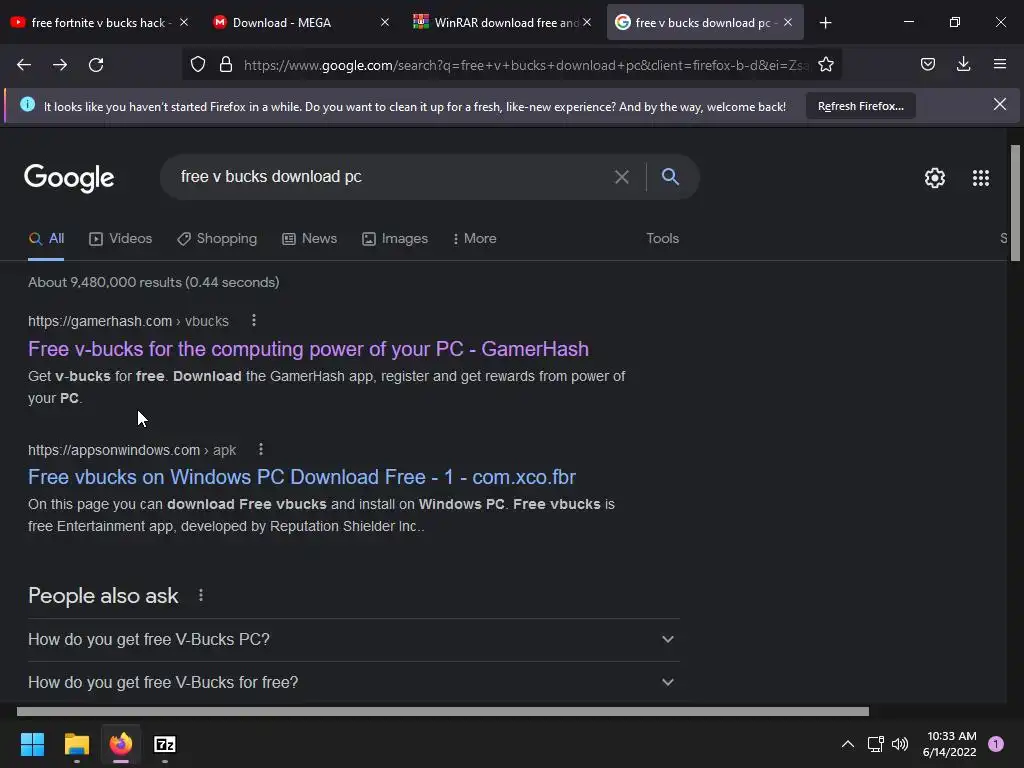Select the Videos results filter
Viewport: 1024px width, 768px height.
tap(120, 238)
